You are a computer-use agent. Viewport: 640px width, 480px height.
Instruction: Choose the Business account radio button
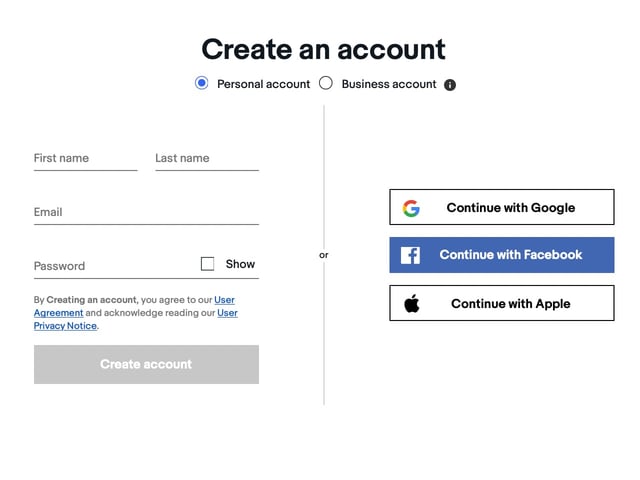[x=326, y=84]
